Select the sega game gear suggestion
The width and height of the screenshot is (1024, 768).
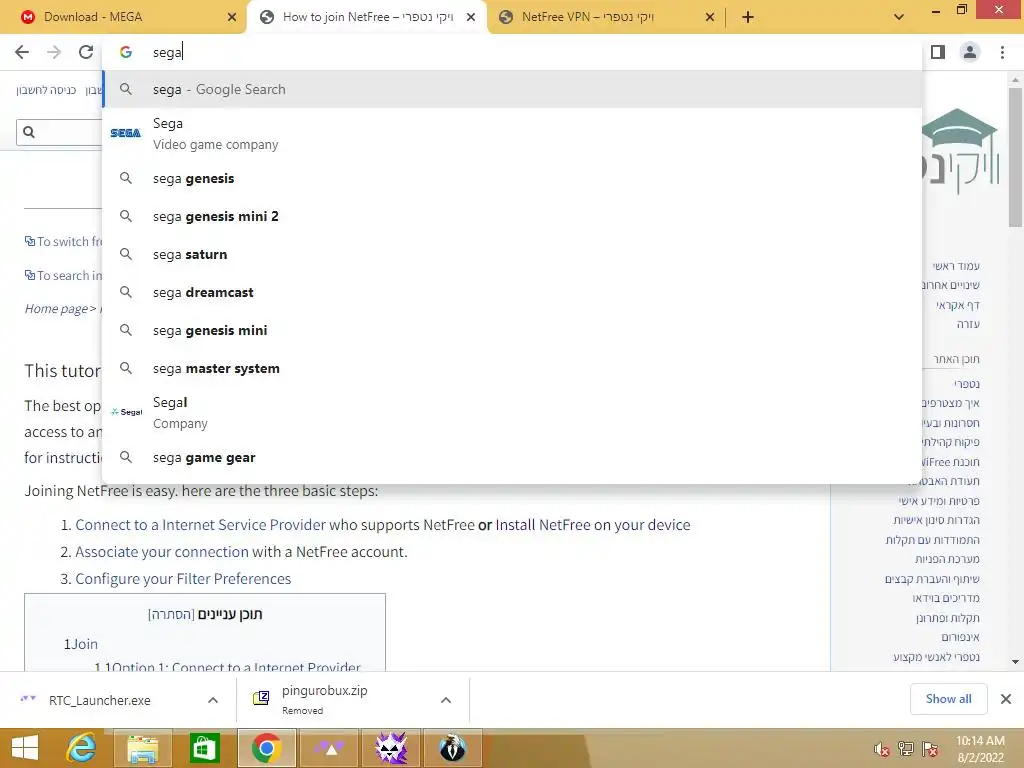tap(513, 457)
